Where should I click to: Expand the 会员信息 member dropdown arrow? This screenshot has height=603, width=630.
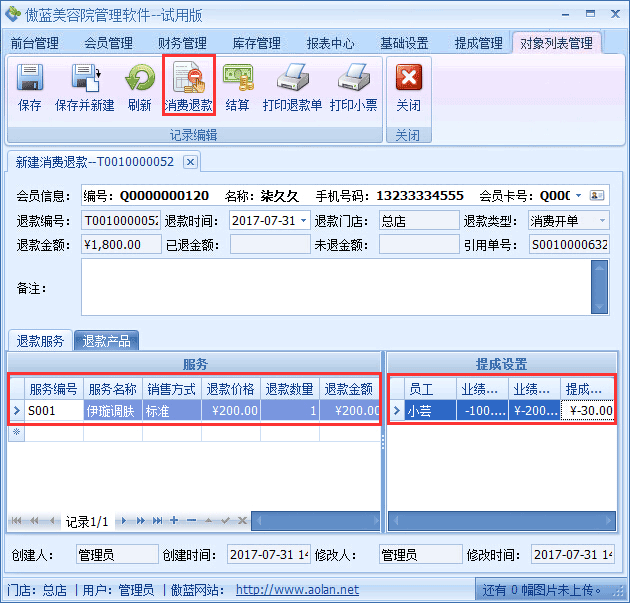click(578, 195)
